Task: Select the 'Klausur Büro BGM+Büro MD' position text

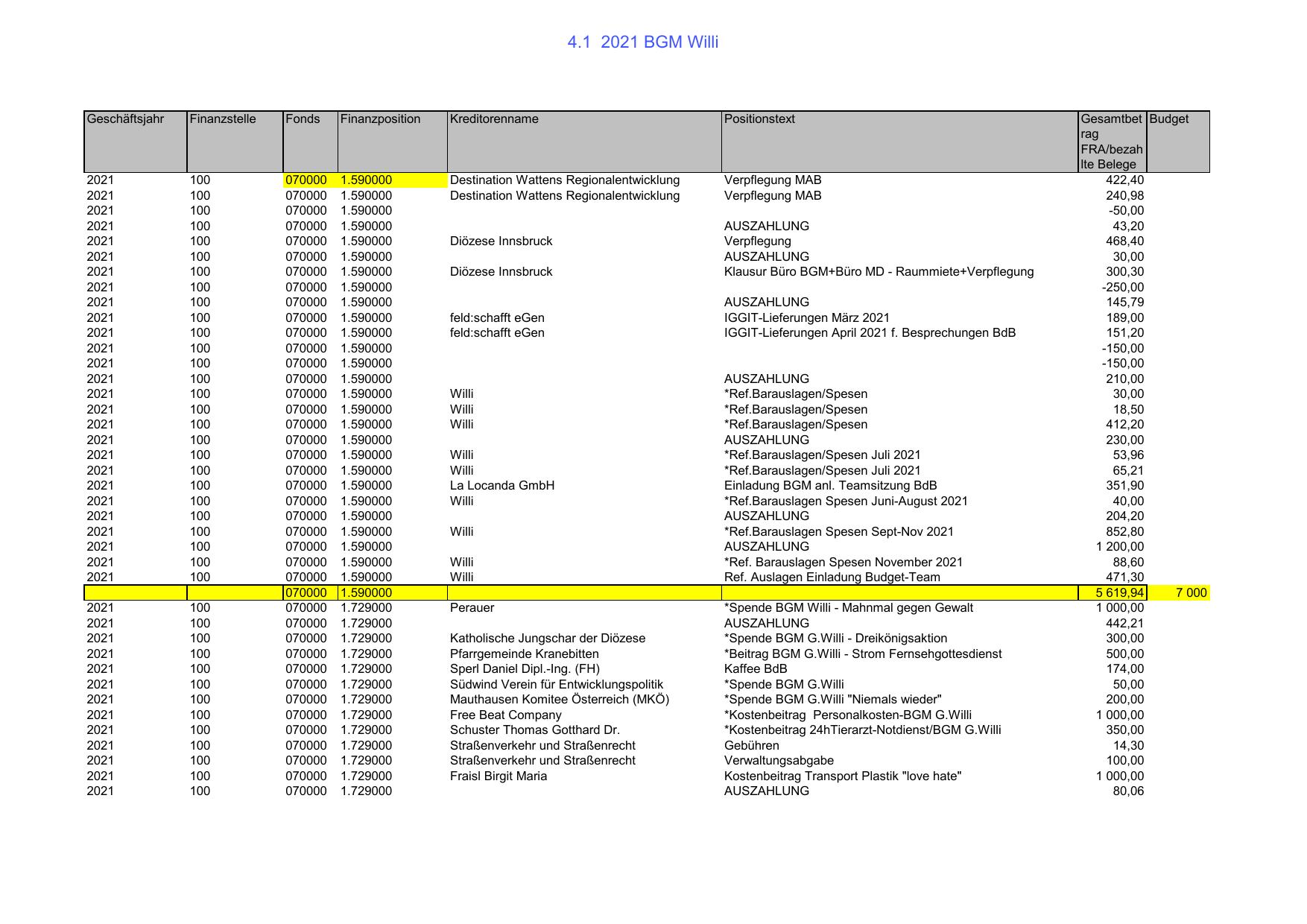Action: click(x=879, y=272)
